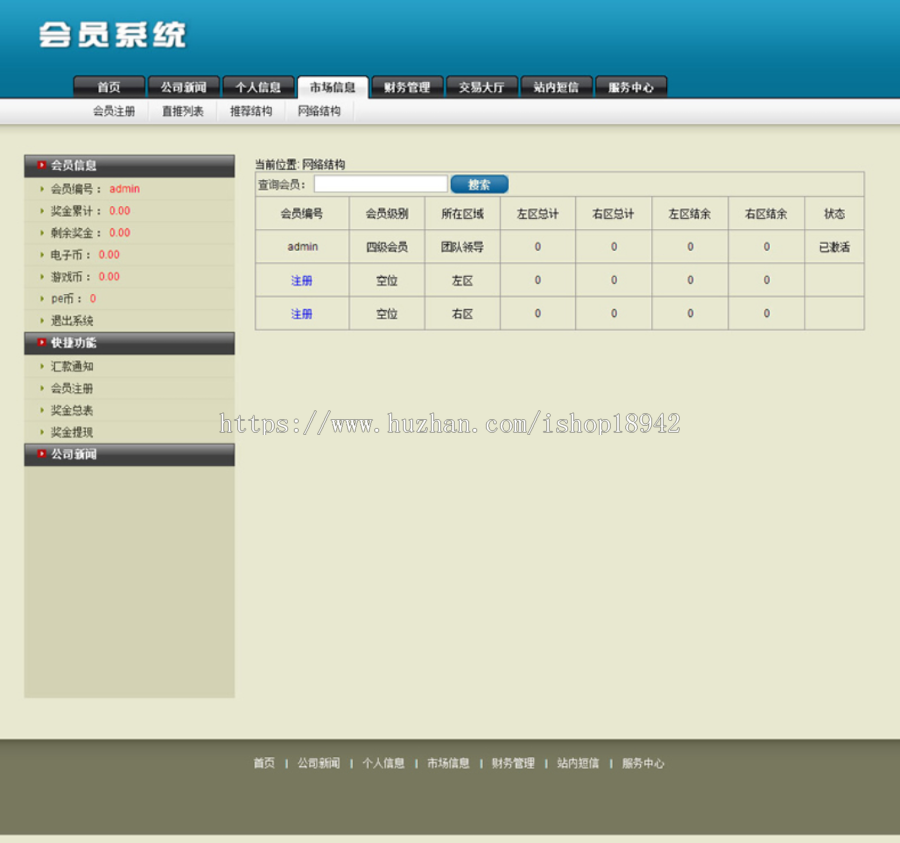Focus the 查询会员 input field
Viewport: 900px width, 843px height.
[x=381, y=184]
